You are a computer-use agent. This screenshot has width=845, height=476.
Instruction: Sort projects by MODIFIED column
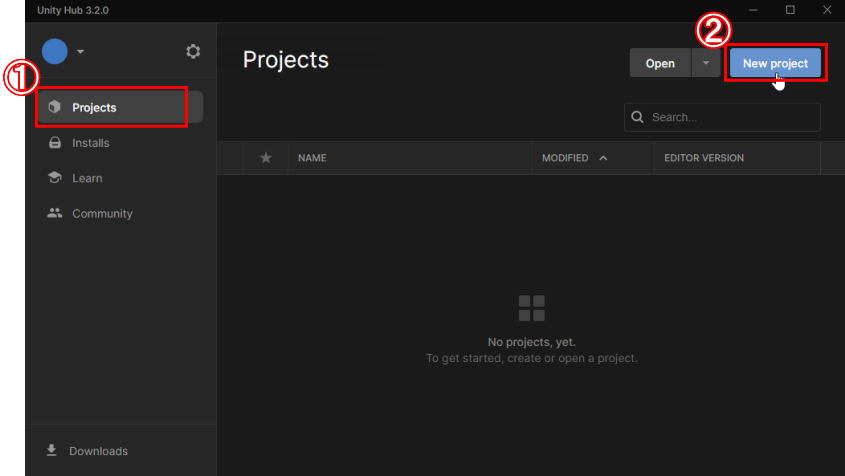(565, 158)
